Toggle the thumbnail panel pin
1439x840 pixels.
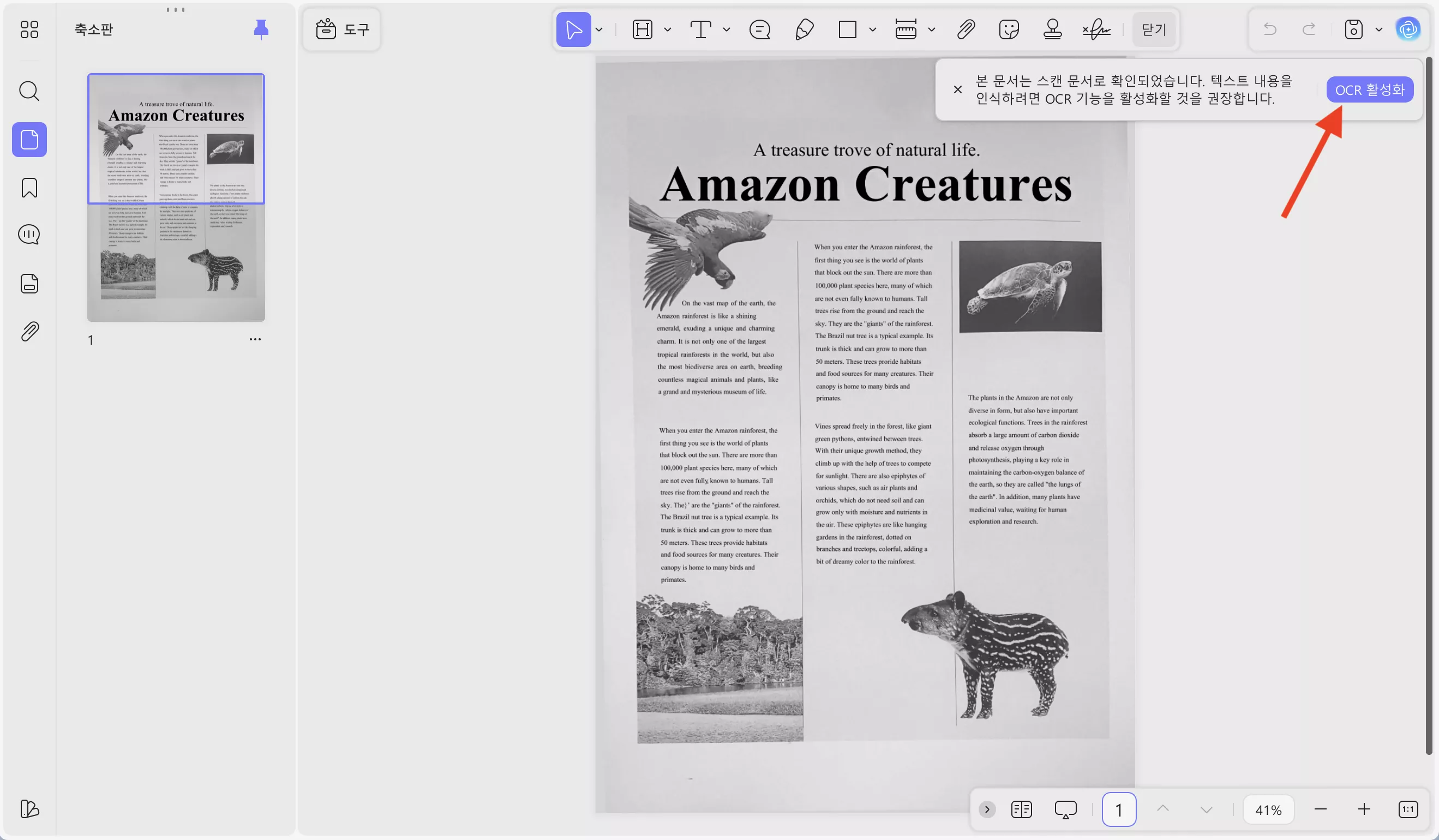(261, 28)
